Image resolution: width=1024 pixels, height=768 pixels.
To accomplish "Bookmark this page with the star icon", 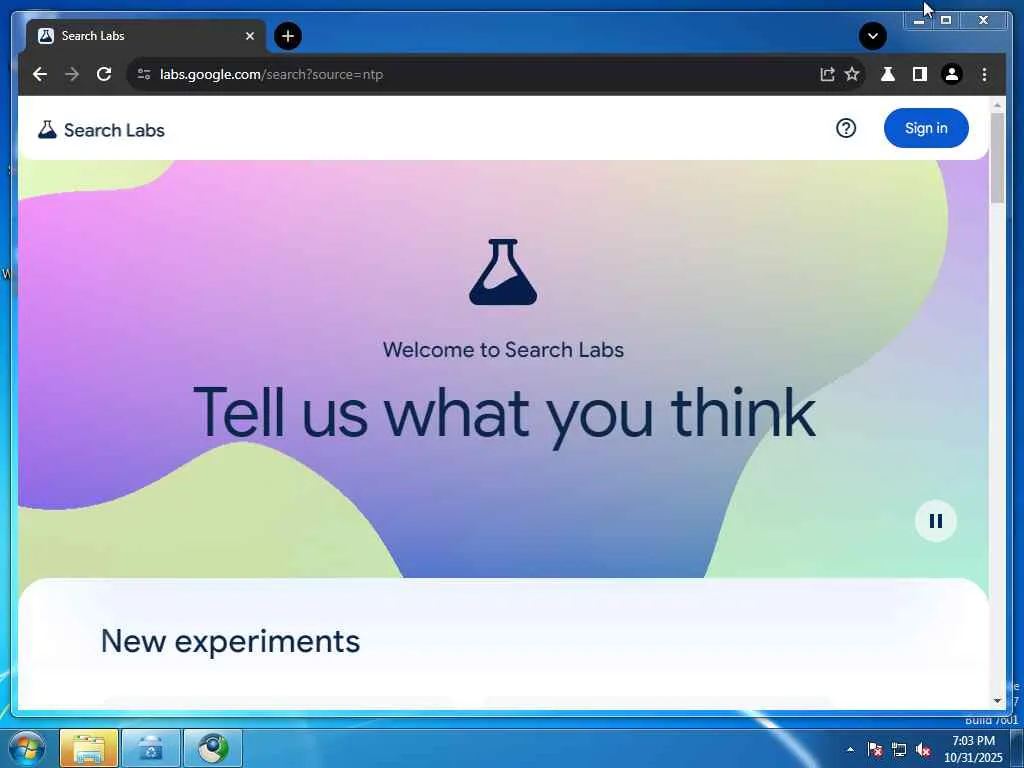I will tap(852, 74).
